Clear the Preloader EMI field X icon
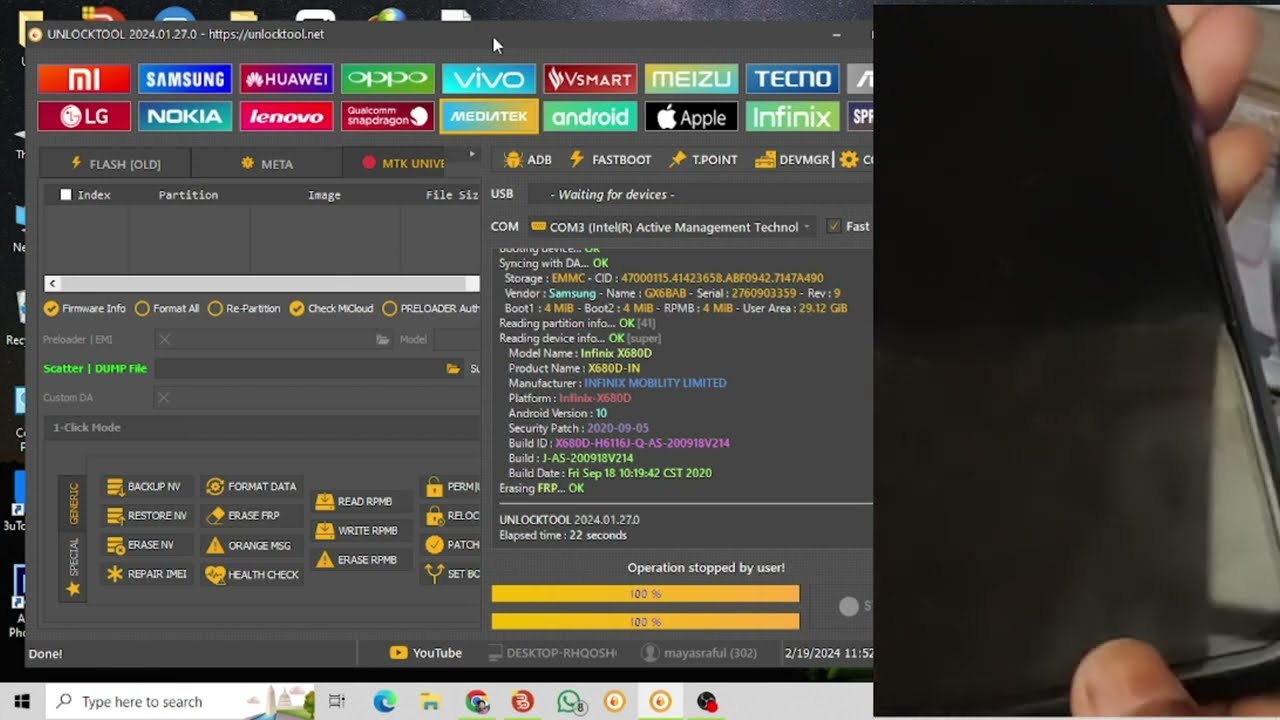The height and width of the screenshot is (720, 1280). pyautogui.click(x=165, y=340)
